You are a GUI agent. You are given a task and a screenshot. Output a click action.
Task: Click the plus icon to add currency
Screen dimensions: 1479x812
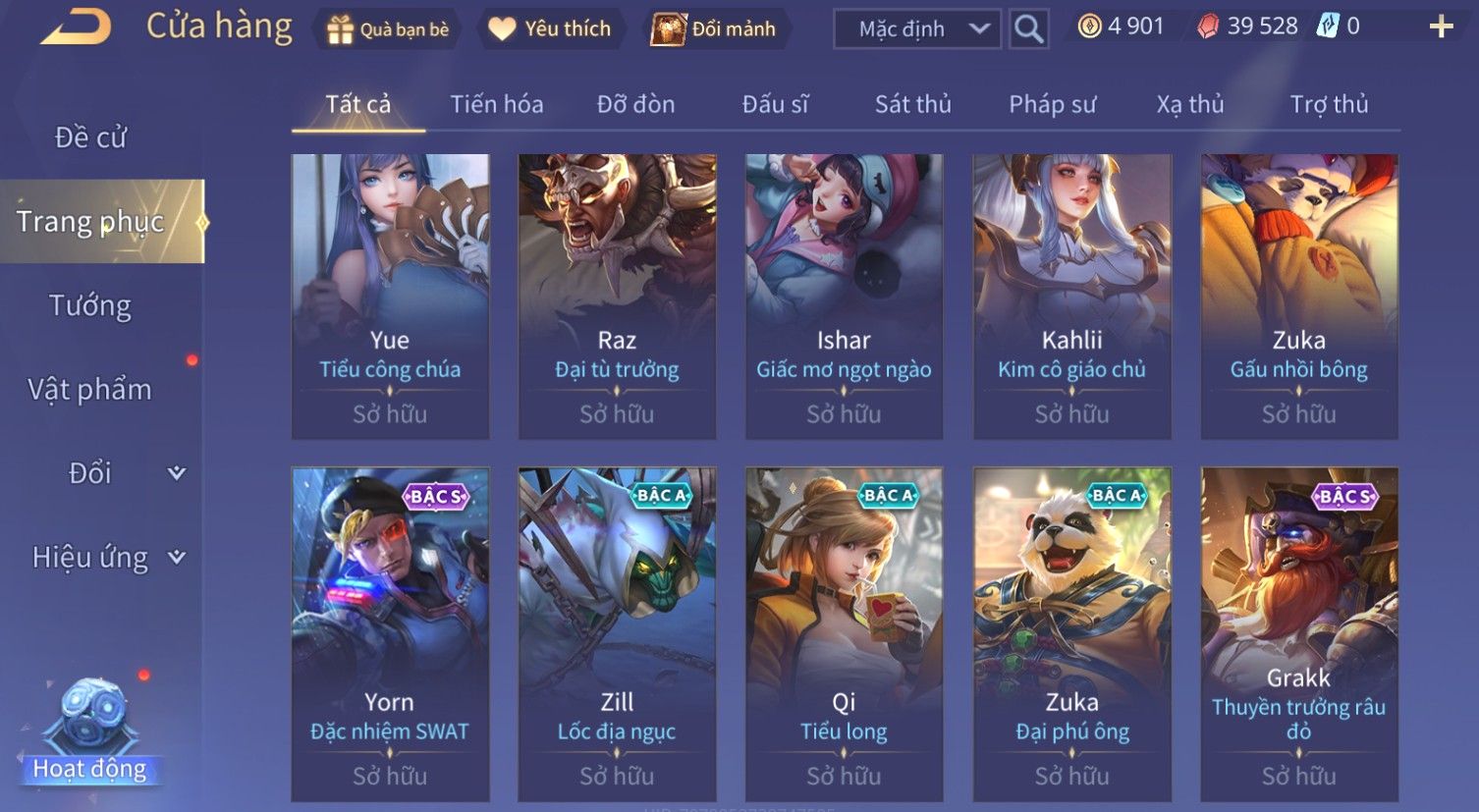(1441, 27)
